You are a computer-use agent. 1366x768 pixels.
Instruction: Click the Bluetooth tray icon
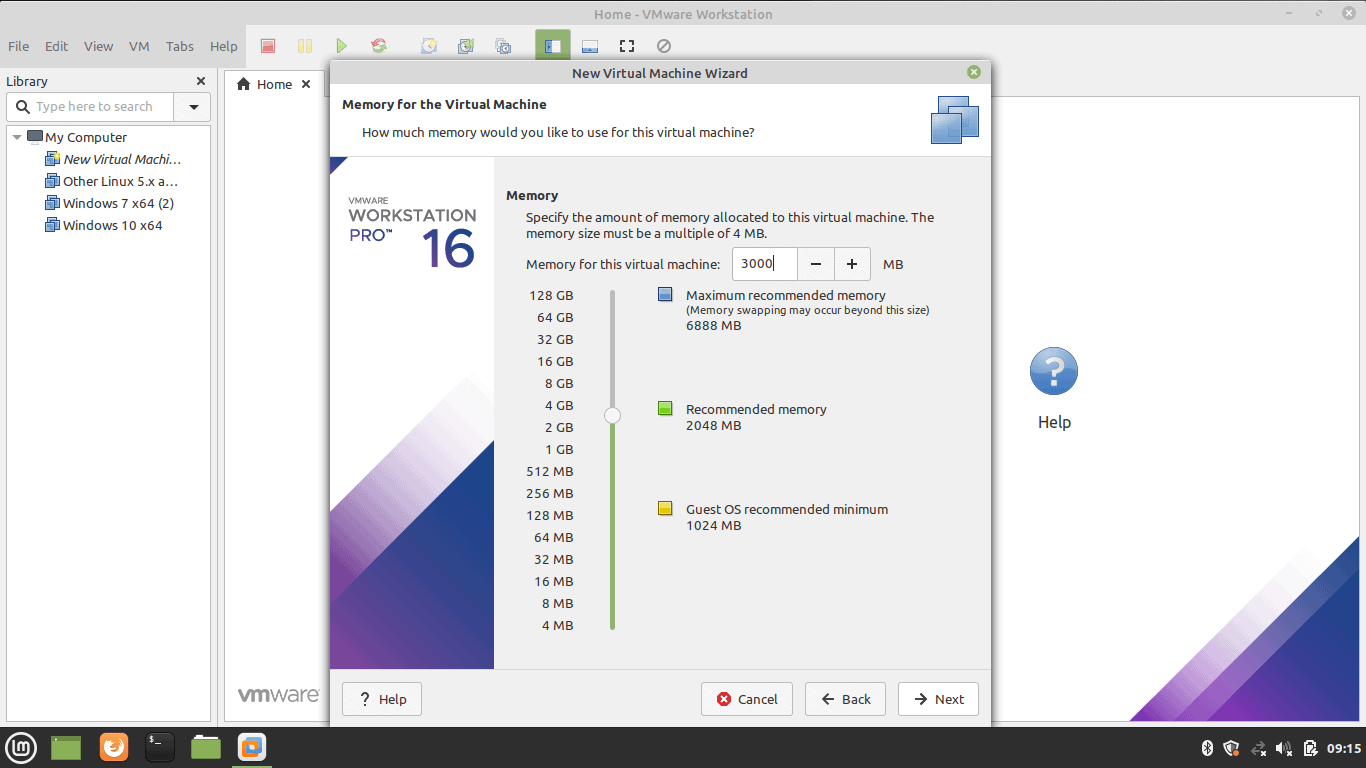pos(1206,748)
